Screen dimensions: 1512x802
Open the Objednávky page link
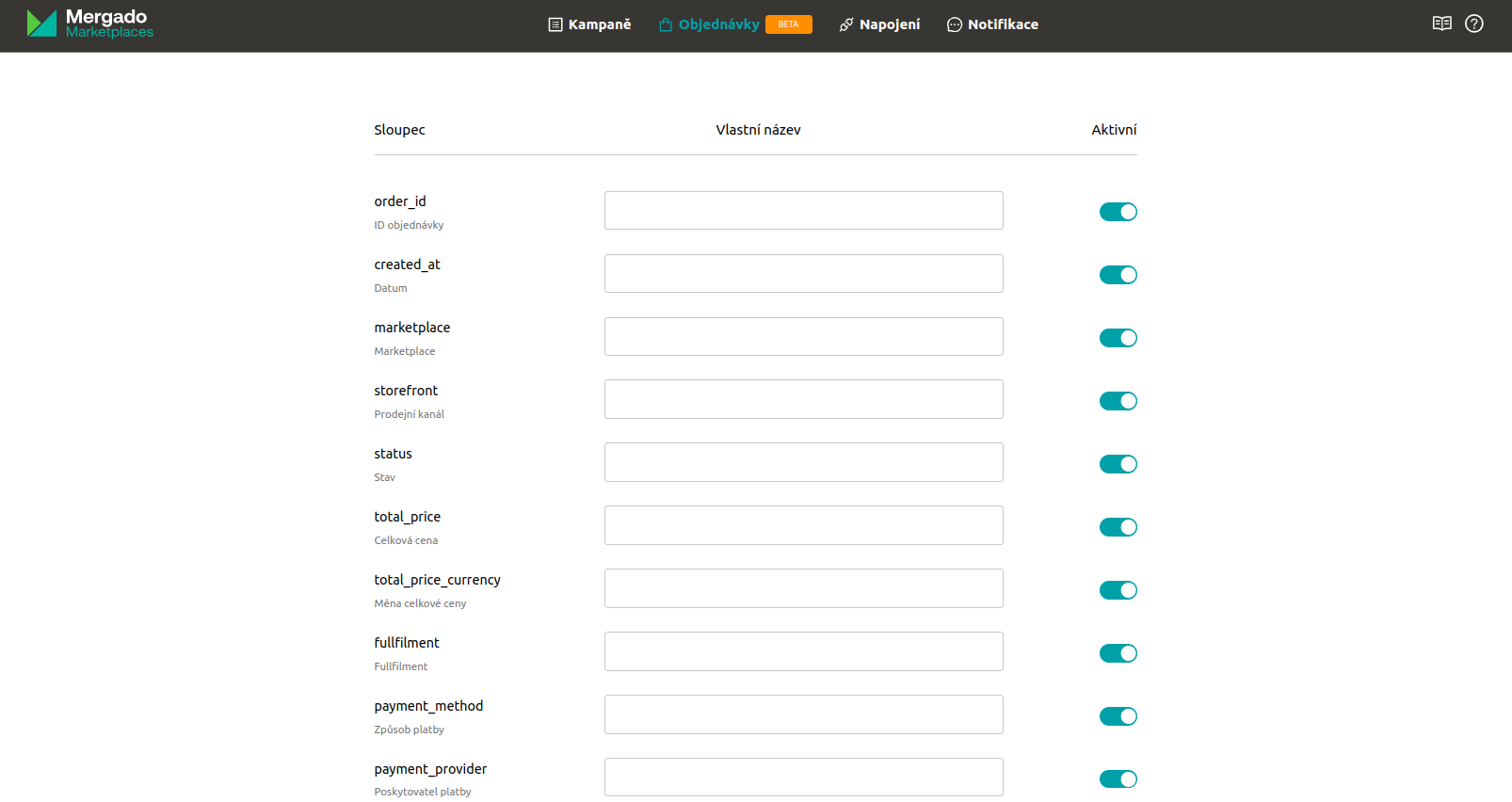pyautogui.click(x=718, y=24)
